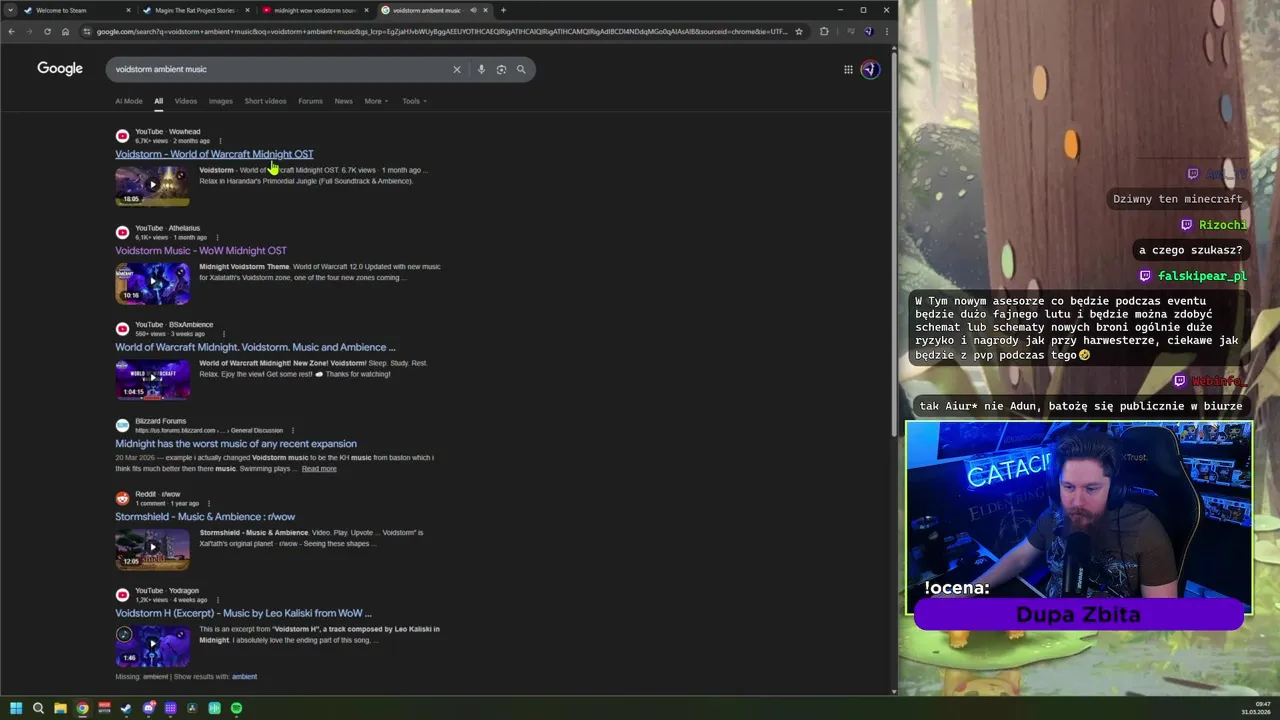The height and width of the screenshot is (720, 1280).
Task: Select the News filter
Action: pos(343,101)
